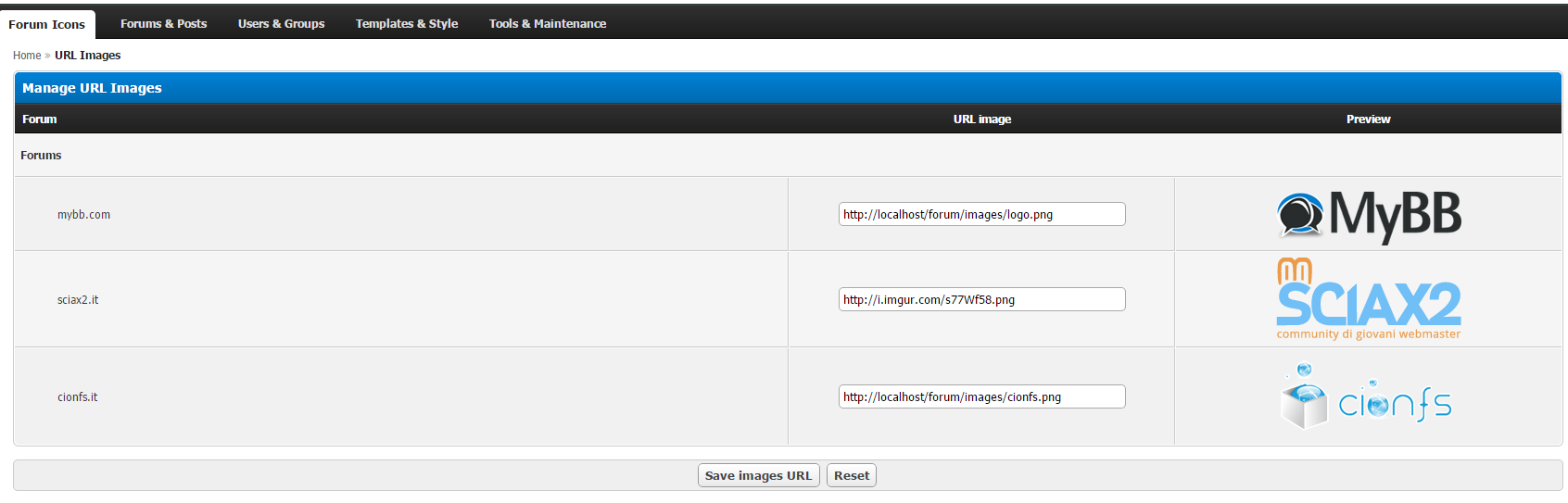Screen dimensions: 1568x503
Task: Focus the mybb.com URL image field
Action: [981, 214]
